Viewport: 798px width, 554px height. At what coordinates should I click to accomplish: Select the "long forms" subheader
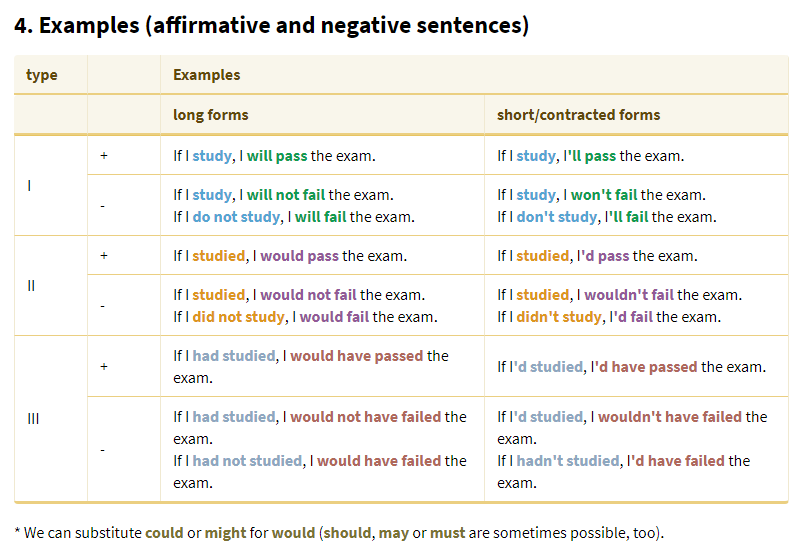coord(211,115)
